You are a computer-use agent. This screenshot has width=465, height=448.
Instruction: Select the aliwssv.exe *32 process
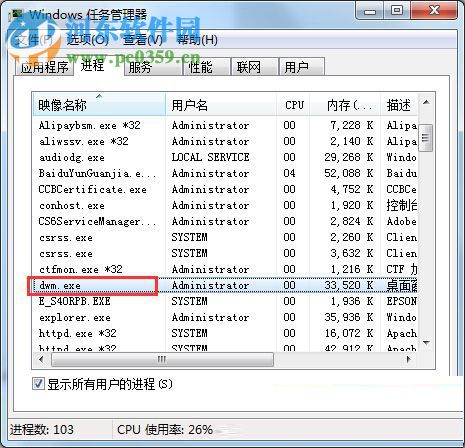pos(225,141)
